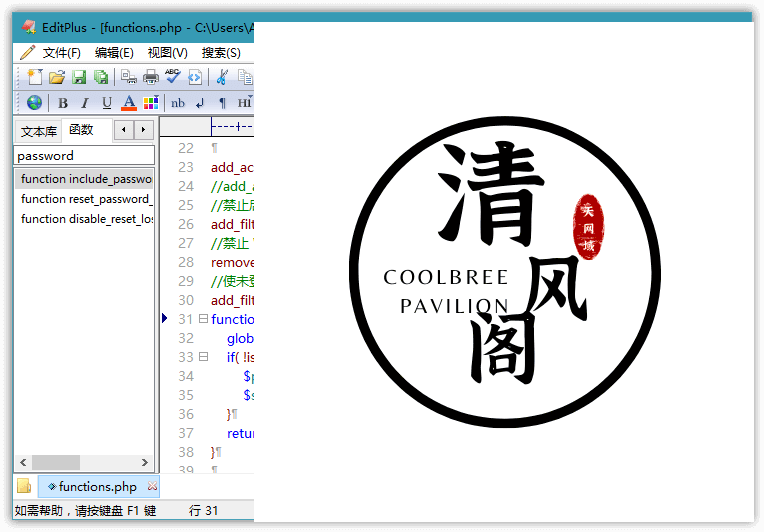Click the function list scrollbar left arrow
The height and width of the screenshot is (532, 764).
23,462
